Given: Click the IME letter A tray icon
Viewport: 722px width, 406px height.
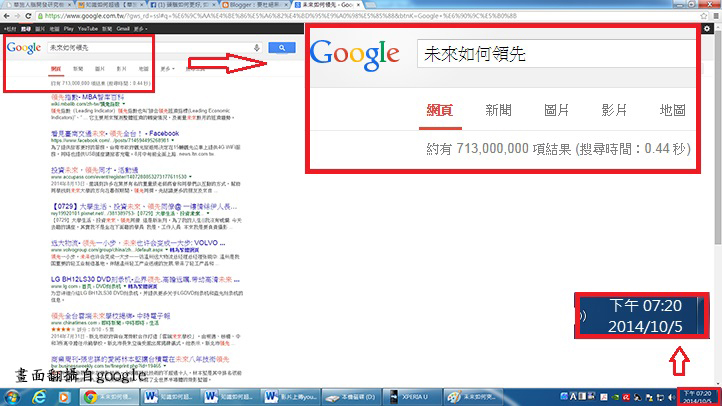Looking at the screenshot, I should pos(573,396).
